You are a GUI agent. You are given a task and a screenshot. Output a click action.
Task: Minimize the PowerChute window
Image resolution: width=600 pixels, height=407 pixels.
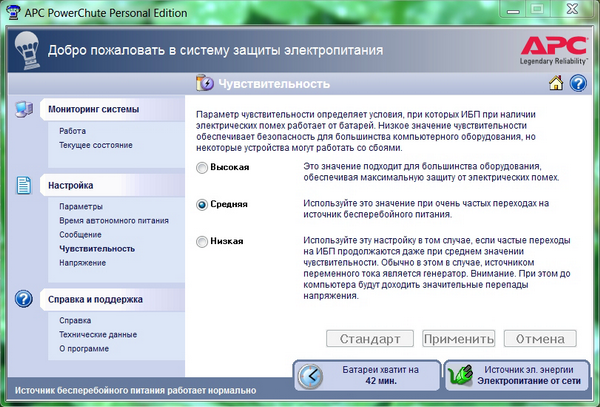click(x=513, y=10)
